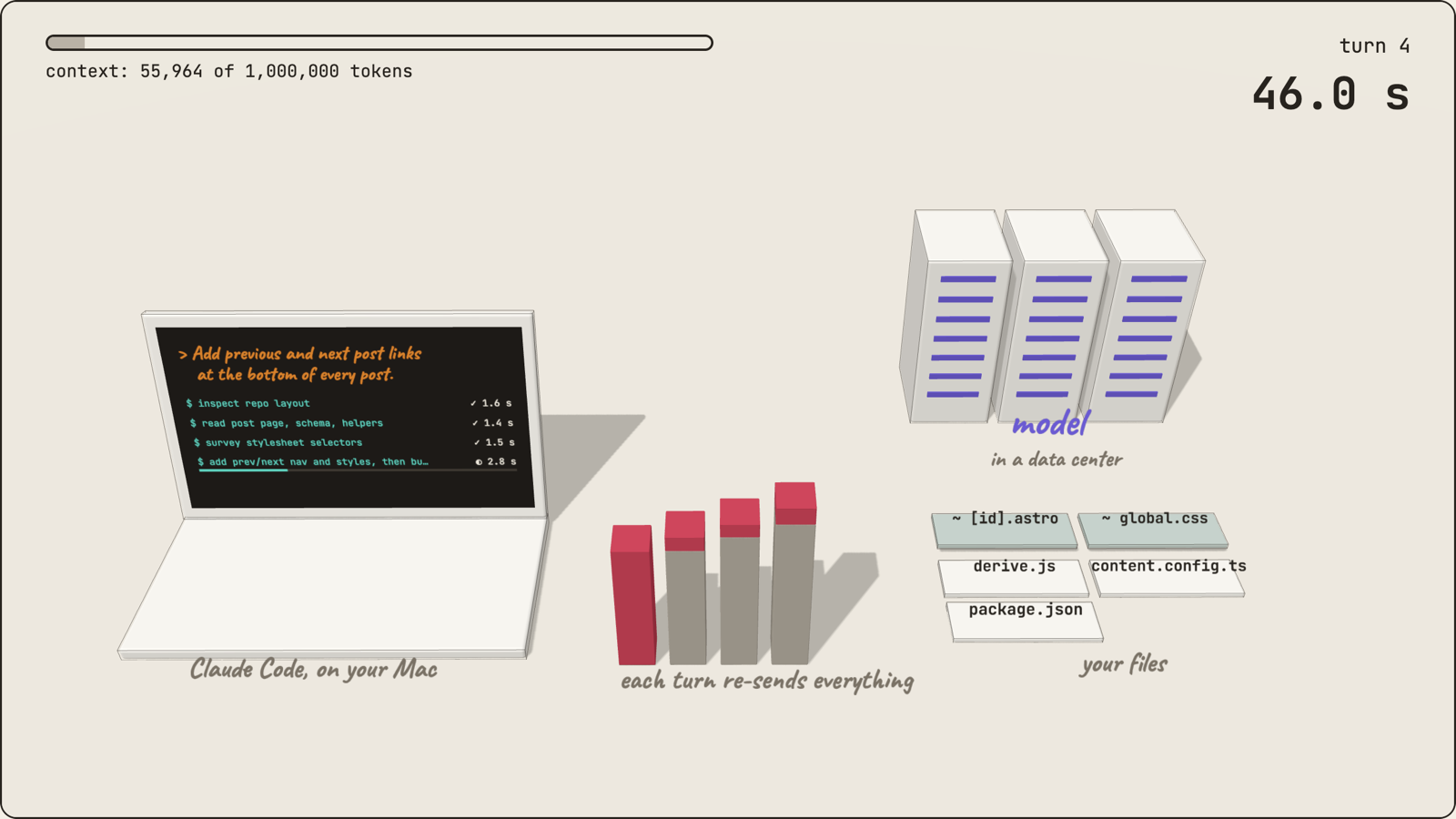Click the orange prompt 'Add previous and next post links'

[x=300, y=363]
